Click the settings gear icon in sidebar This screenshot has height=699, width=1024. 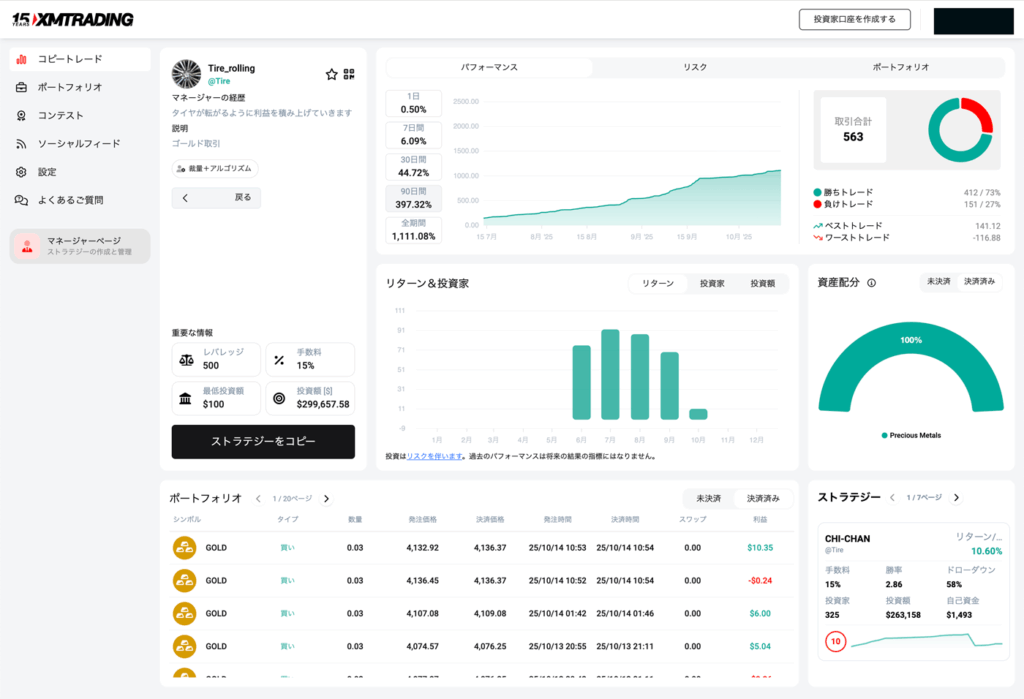tap(21, 172)
